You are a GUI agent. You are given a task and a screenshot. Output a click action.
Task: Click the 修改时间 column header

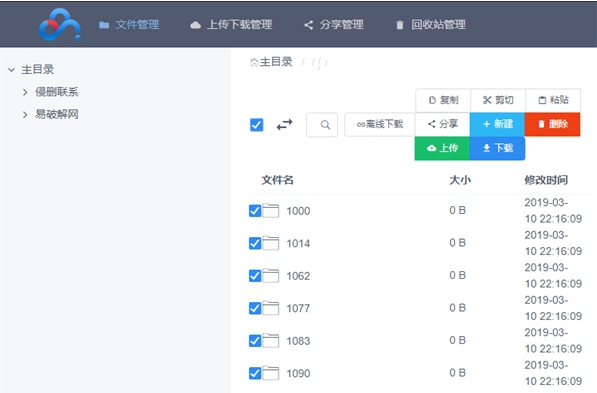[546, 180]
